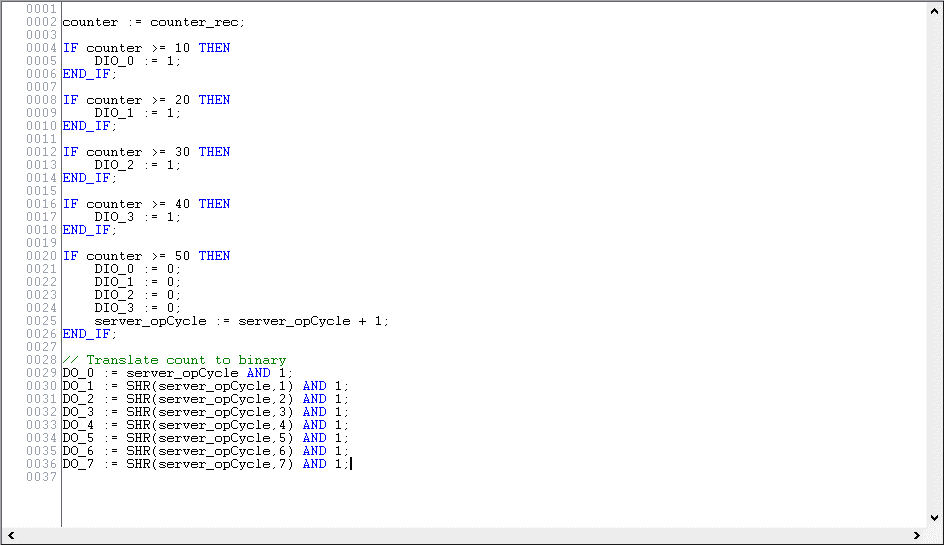Click line number 0037 in the gutter
Viewport: 944px width, 545px height.
[42, 477]
